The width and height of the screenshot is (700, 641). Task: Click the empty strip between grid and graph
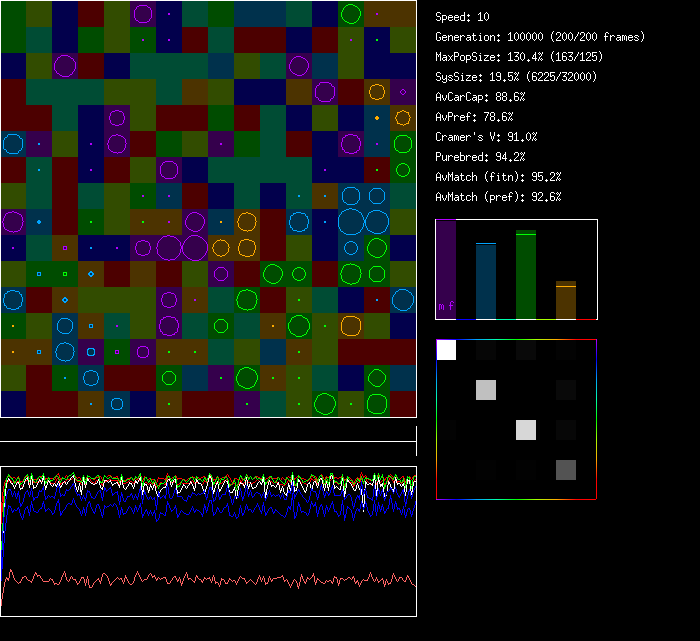[x=208, y=430]
